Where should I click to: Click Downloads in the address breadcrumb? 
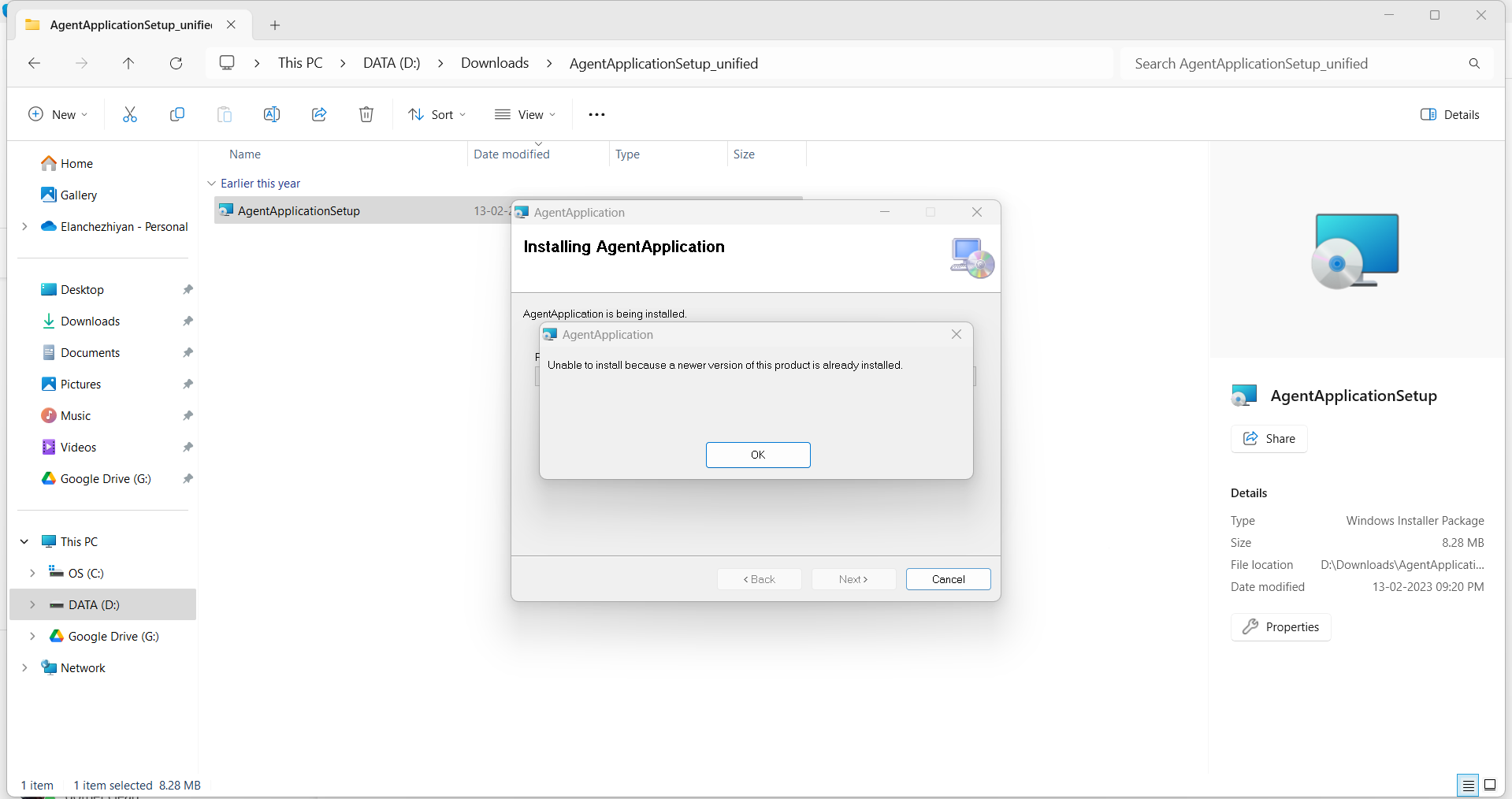pyautogui.click(x=495, y=63)
